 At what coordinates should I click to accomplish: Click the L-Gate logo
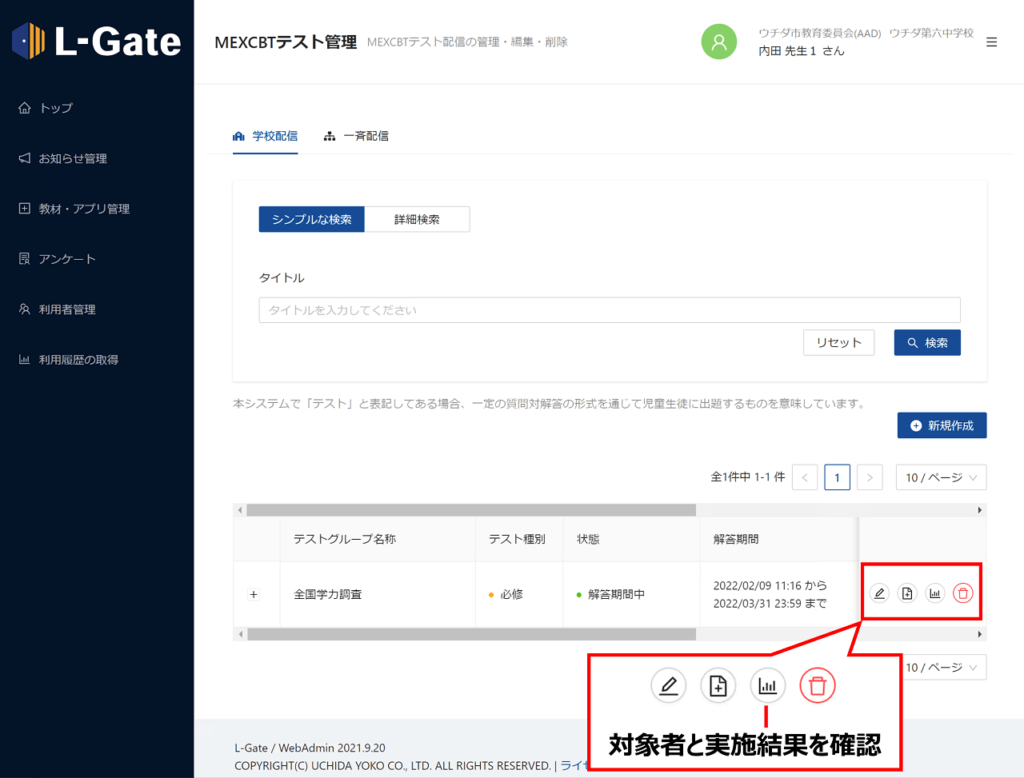point(96,41)
